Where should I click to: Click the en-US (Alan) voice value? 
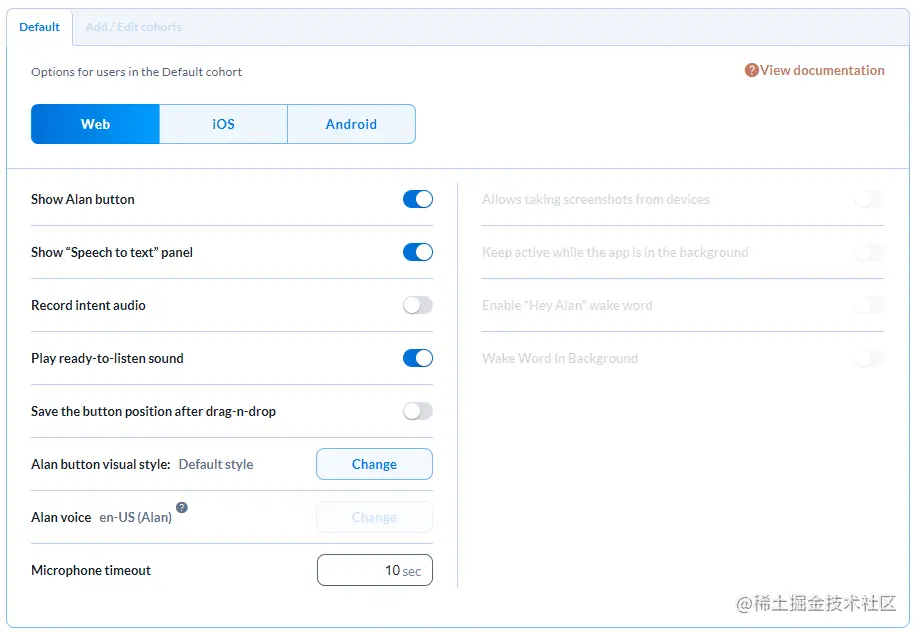[x=136, y=517]
